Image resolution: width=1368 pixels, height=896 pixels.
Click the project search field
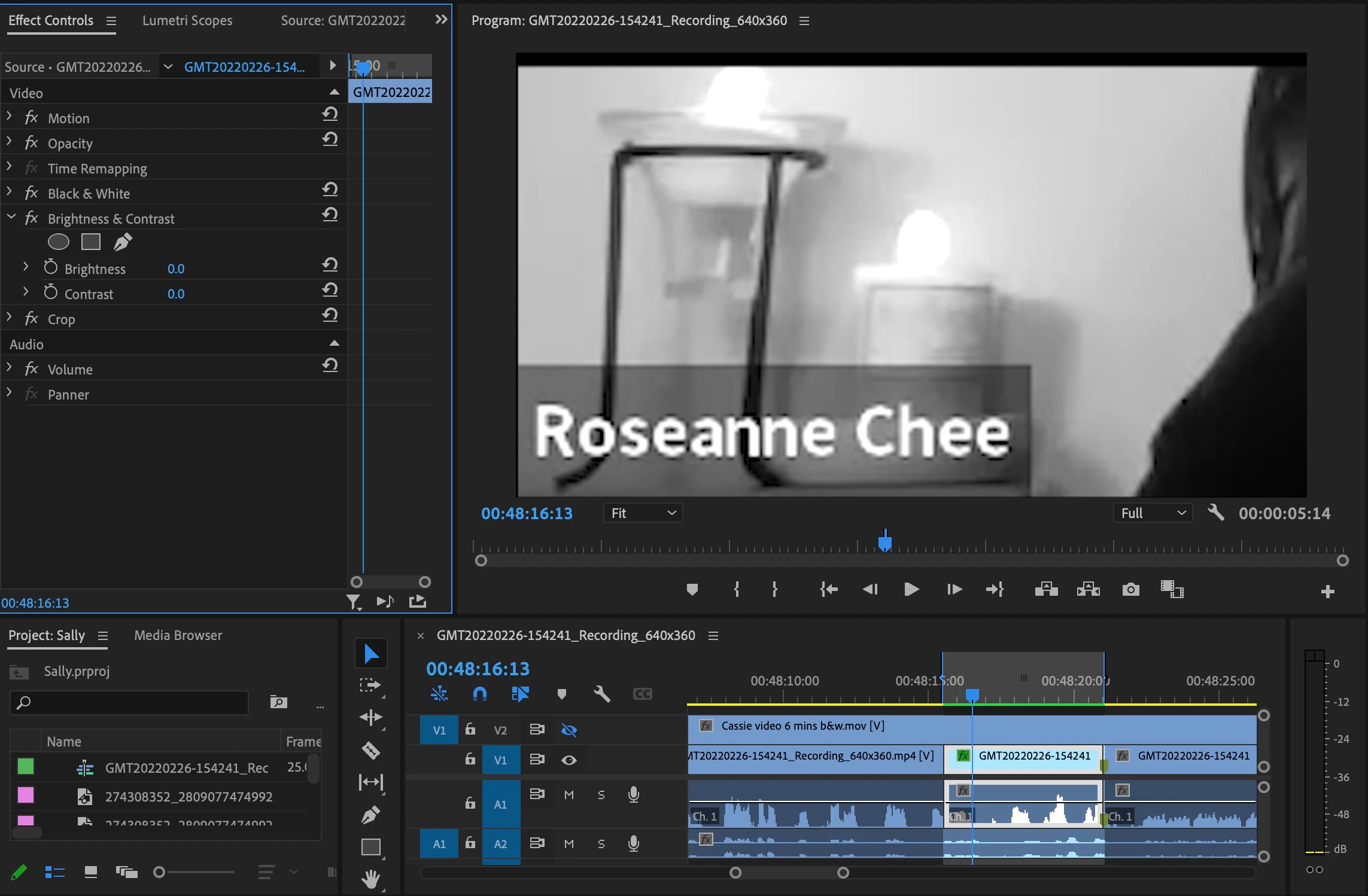(x=129, y=703)
